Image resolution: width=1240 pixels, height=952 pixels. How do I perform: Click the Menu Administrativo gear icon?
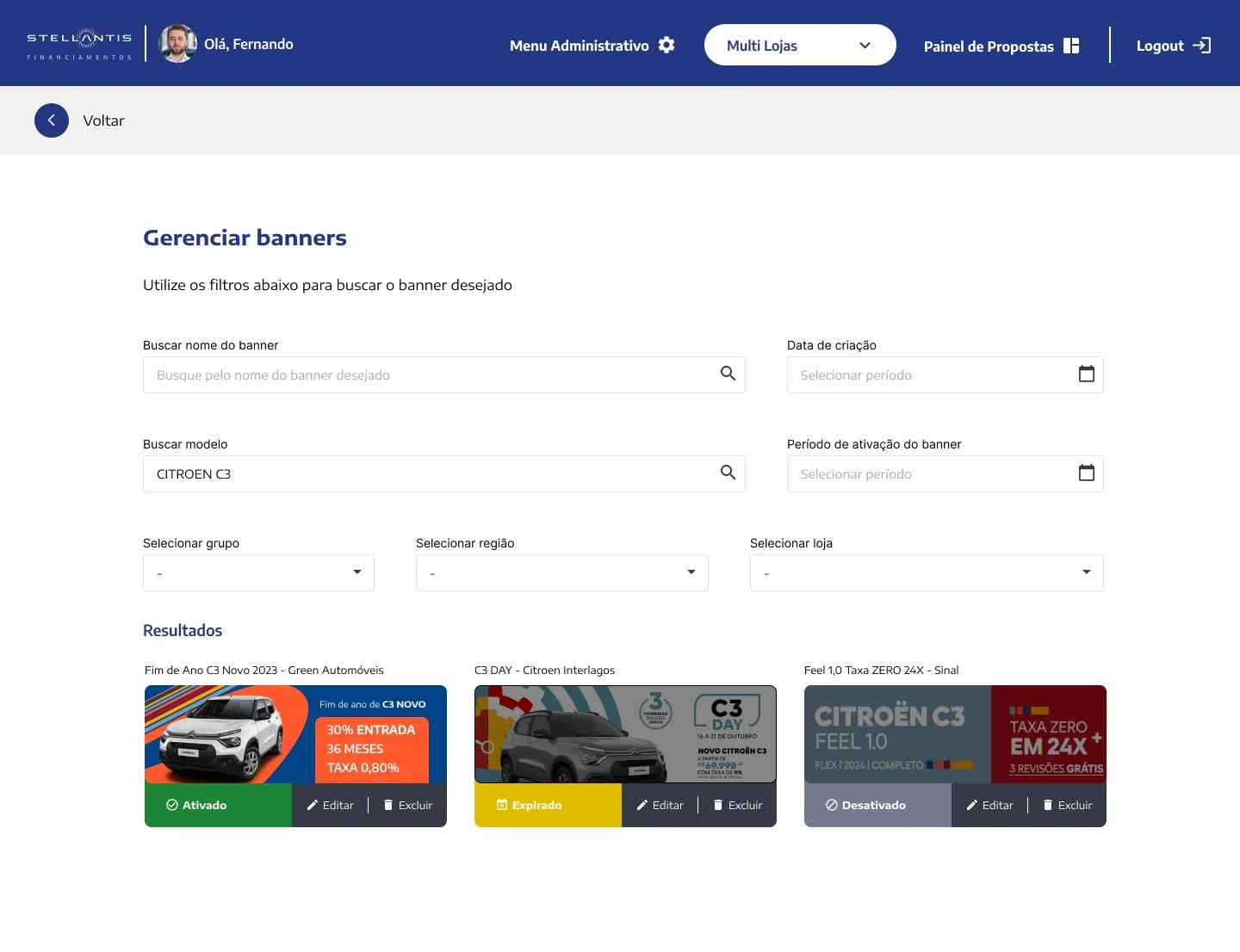[666, 45]
